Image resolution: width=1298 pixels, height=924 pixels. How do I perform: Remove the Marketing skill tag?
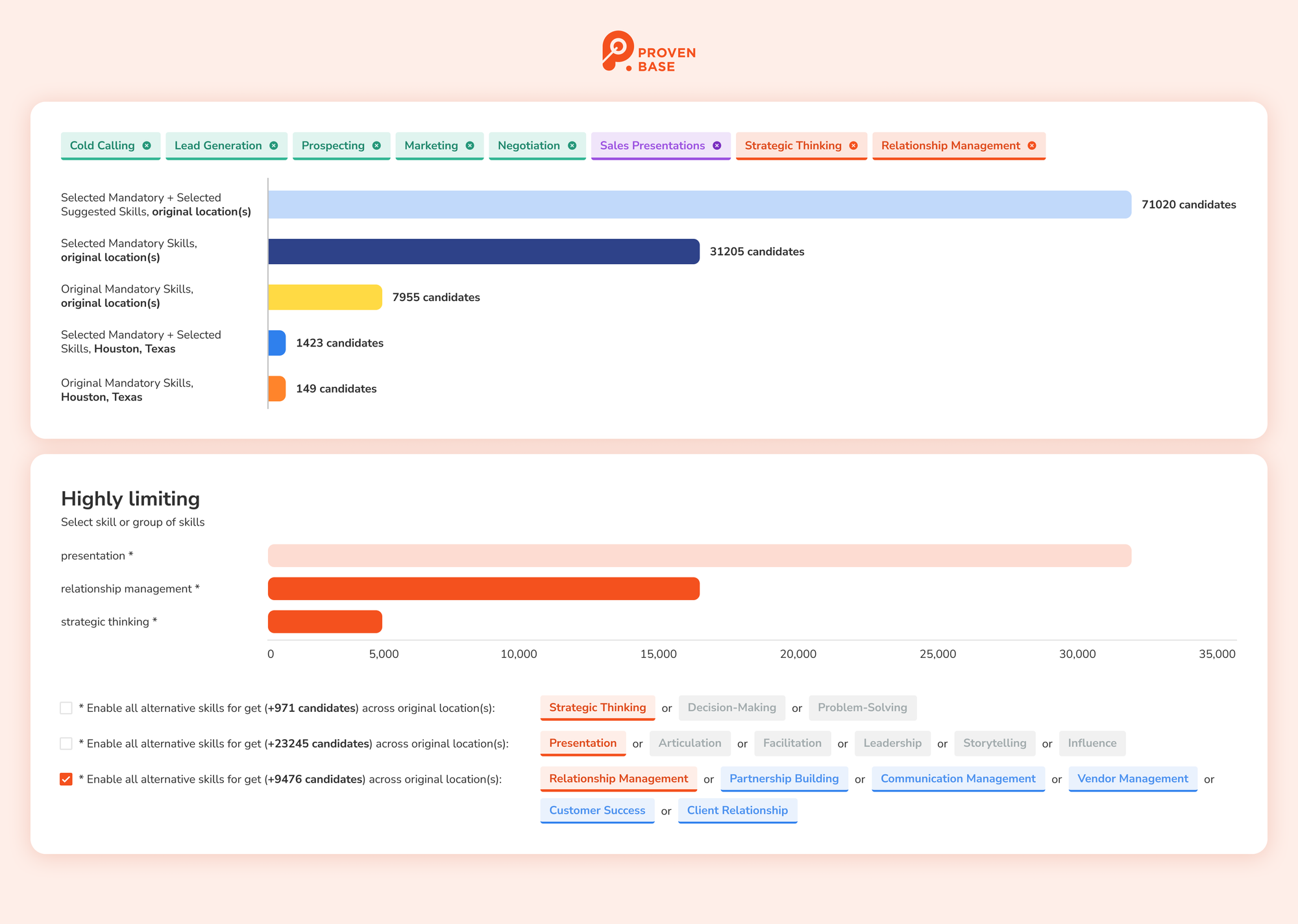coord(470,145)
